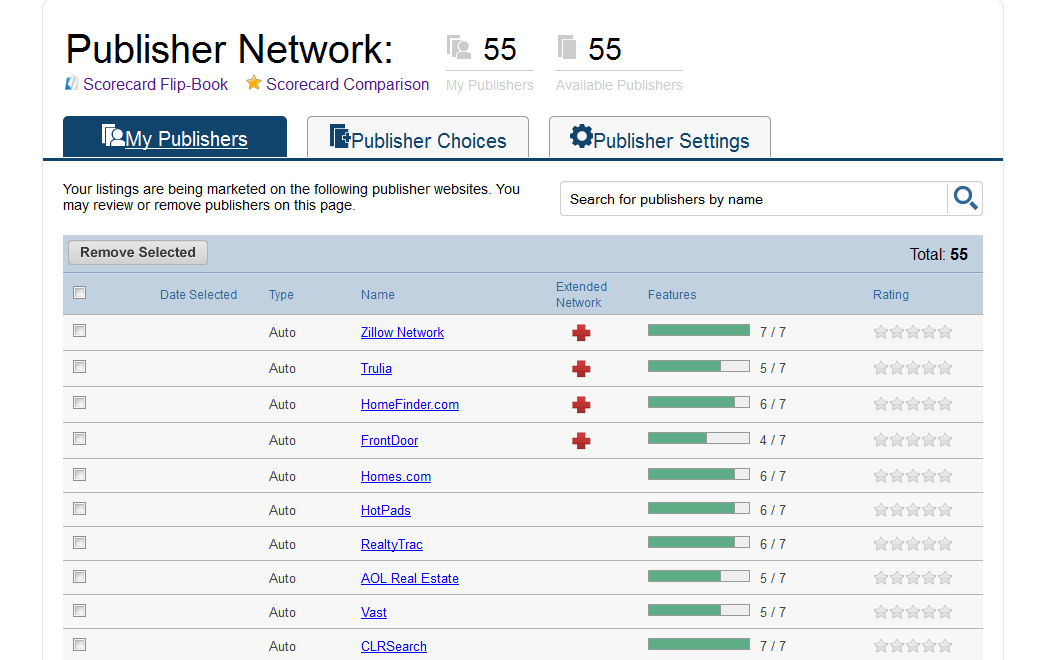Image resolution: width=1046 pixels, height=660 pixels.
Task: Open the Homes.com publisher link
Action: pyautogui.click(x=396, y=476)
